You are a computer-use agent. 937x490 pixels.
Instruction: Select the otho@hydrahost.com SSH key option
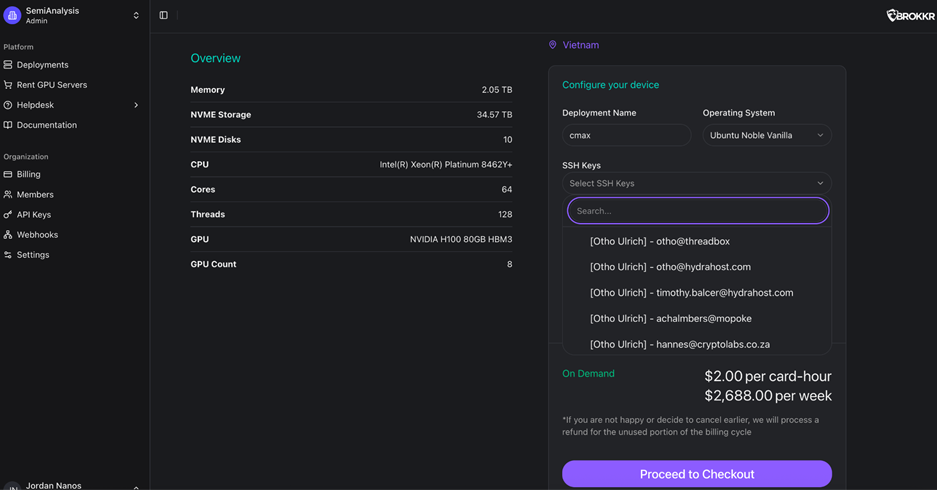pyautogui.click(x=670, y=267)
